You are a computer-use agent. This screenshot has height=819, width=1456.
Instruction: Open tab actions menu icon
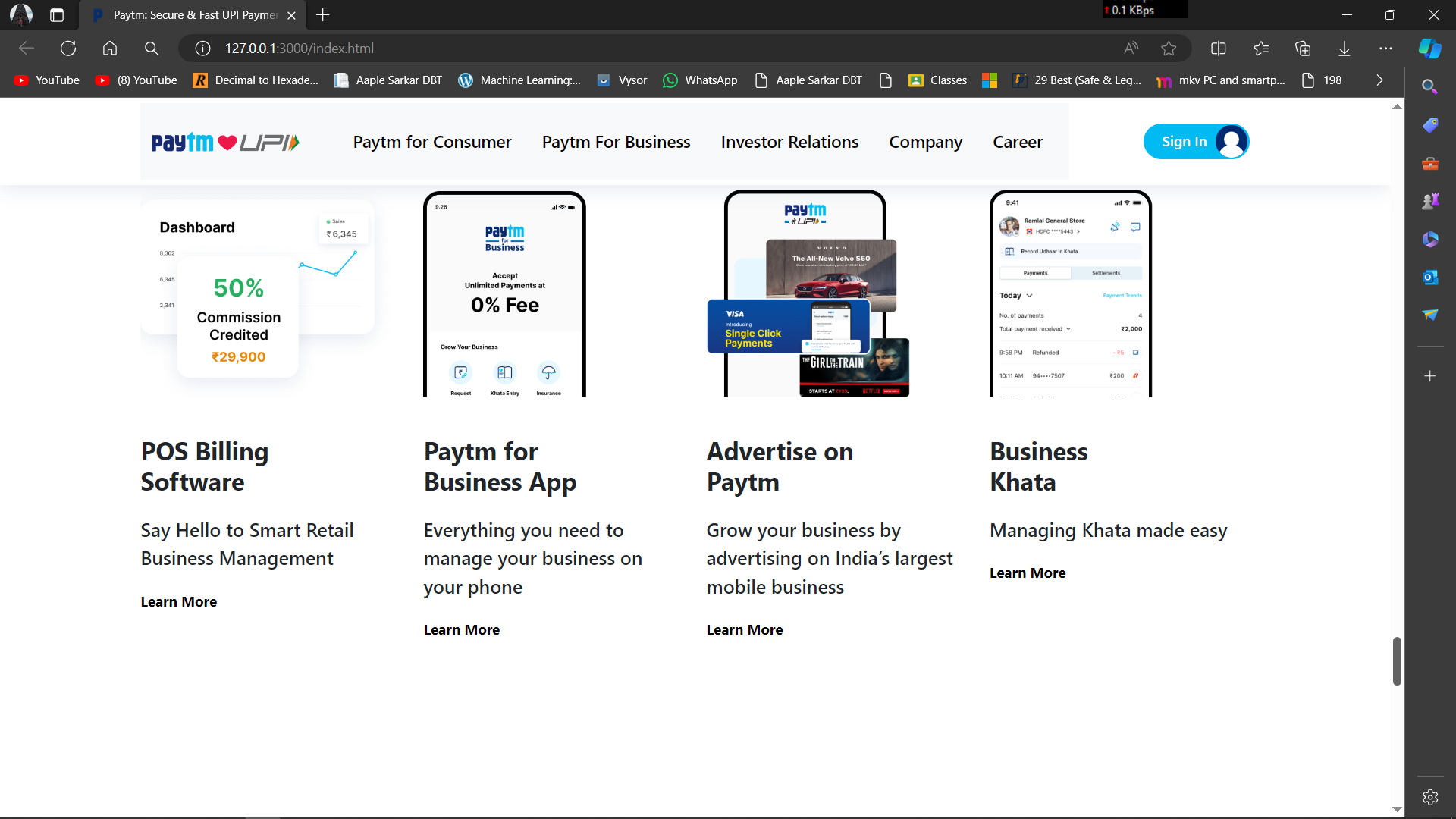point(57,15)
